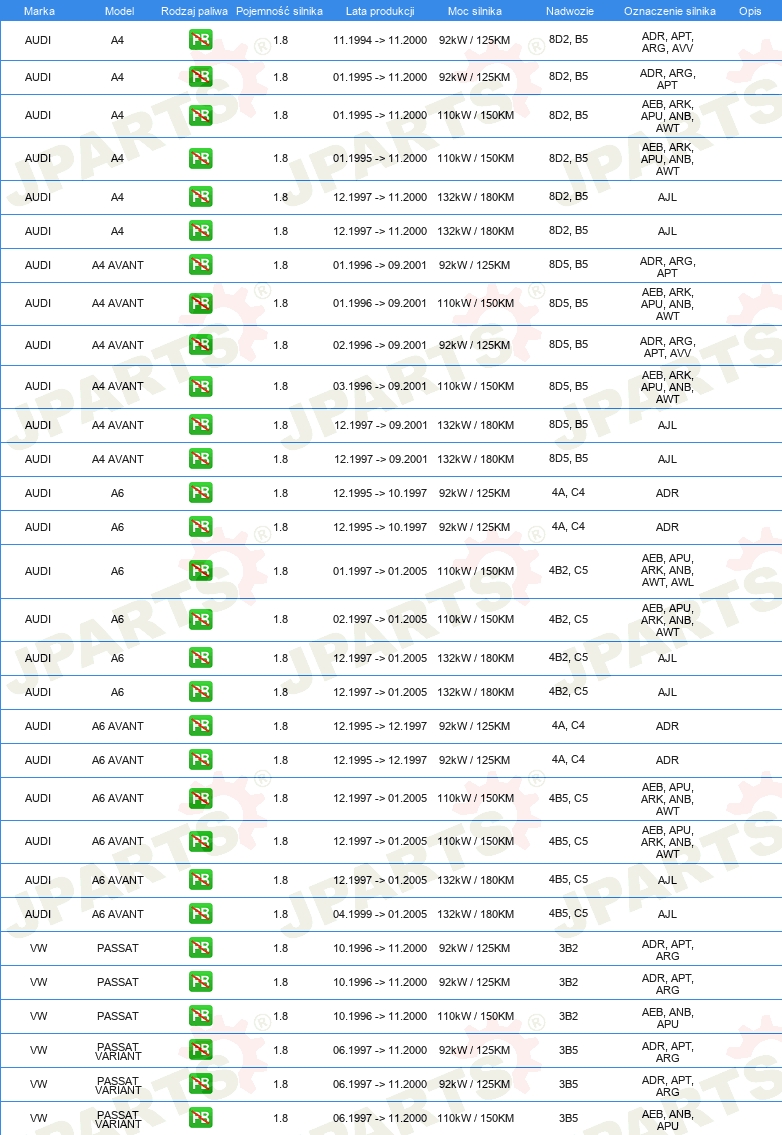Click '3B2' in PASSAT 110kW row

coord(568,1016)
